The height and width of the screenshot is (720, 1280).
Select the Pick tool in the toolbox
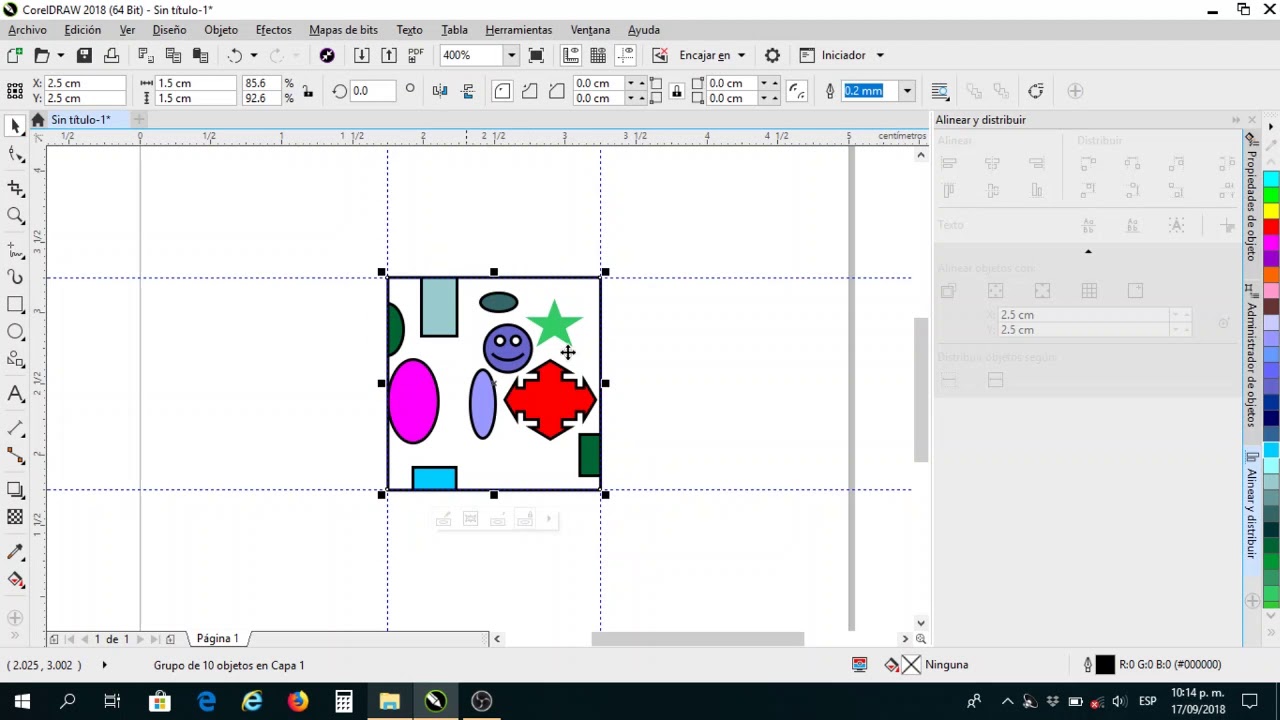click(x=15, y=126)
